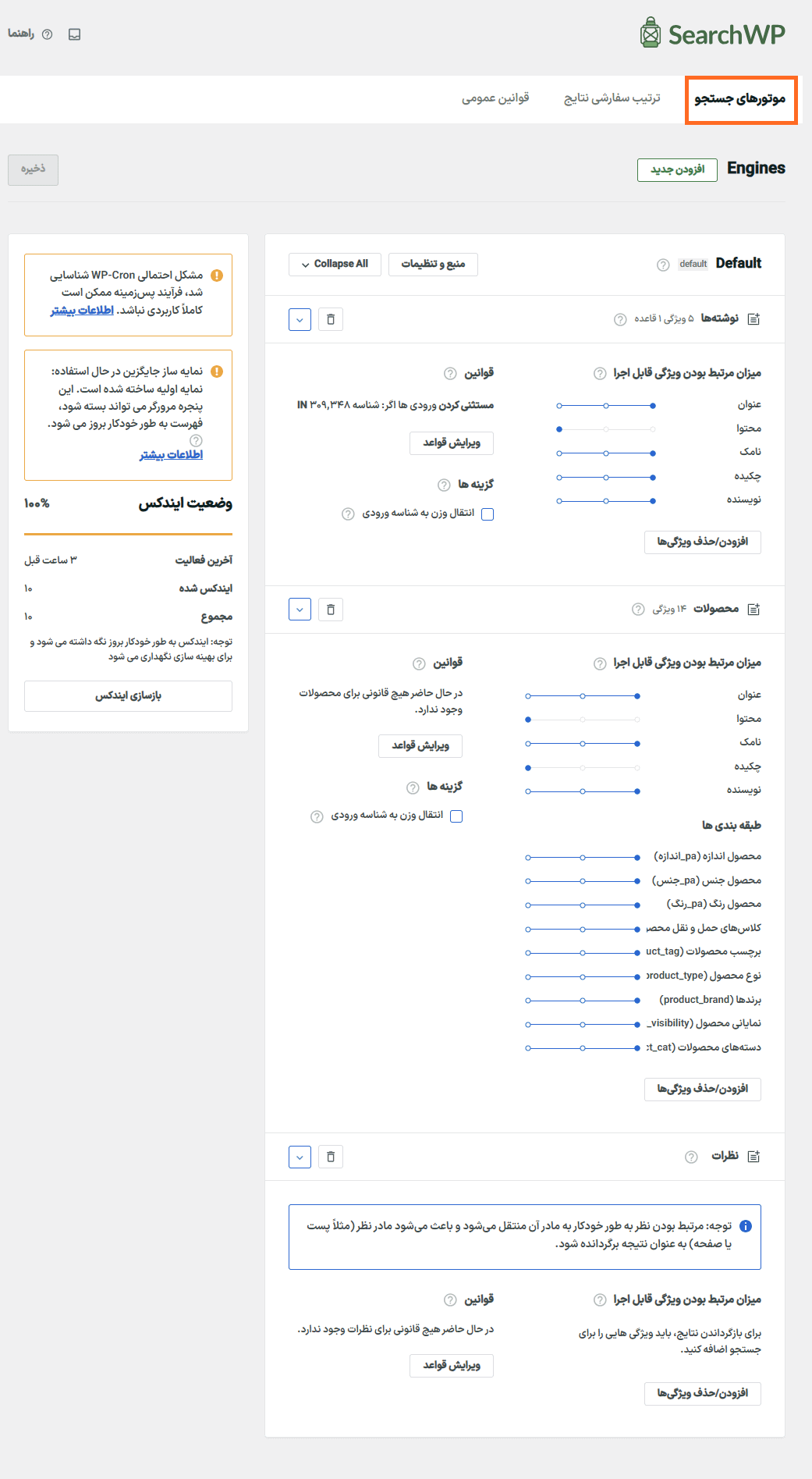Open the قوانین عمومی tab
Image resolution: width=812 pixels, height=1479 pixels.
495,98
